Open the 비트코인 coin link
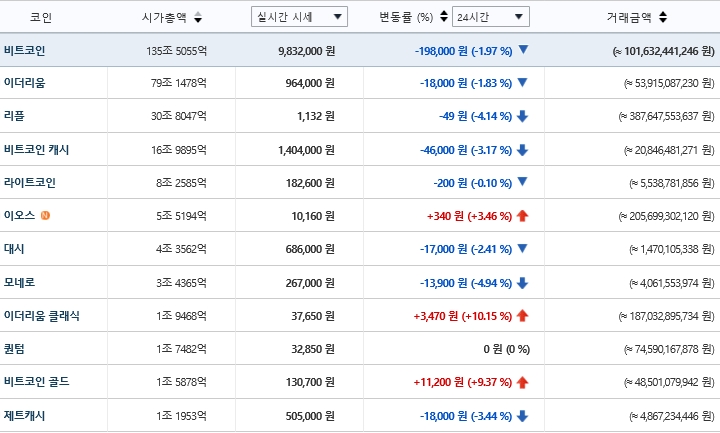 tap(24, 50)
